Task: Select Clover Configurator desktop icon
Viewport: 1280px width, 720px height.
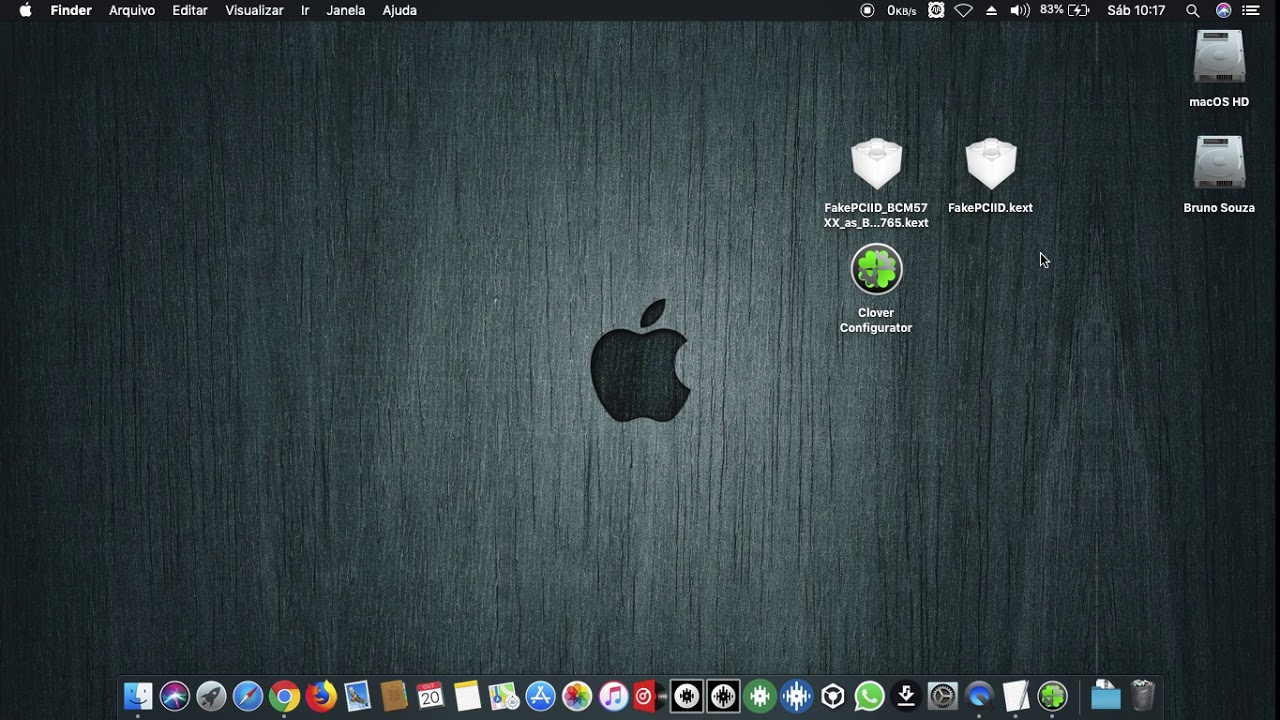Action: [876, 290]
